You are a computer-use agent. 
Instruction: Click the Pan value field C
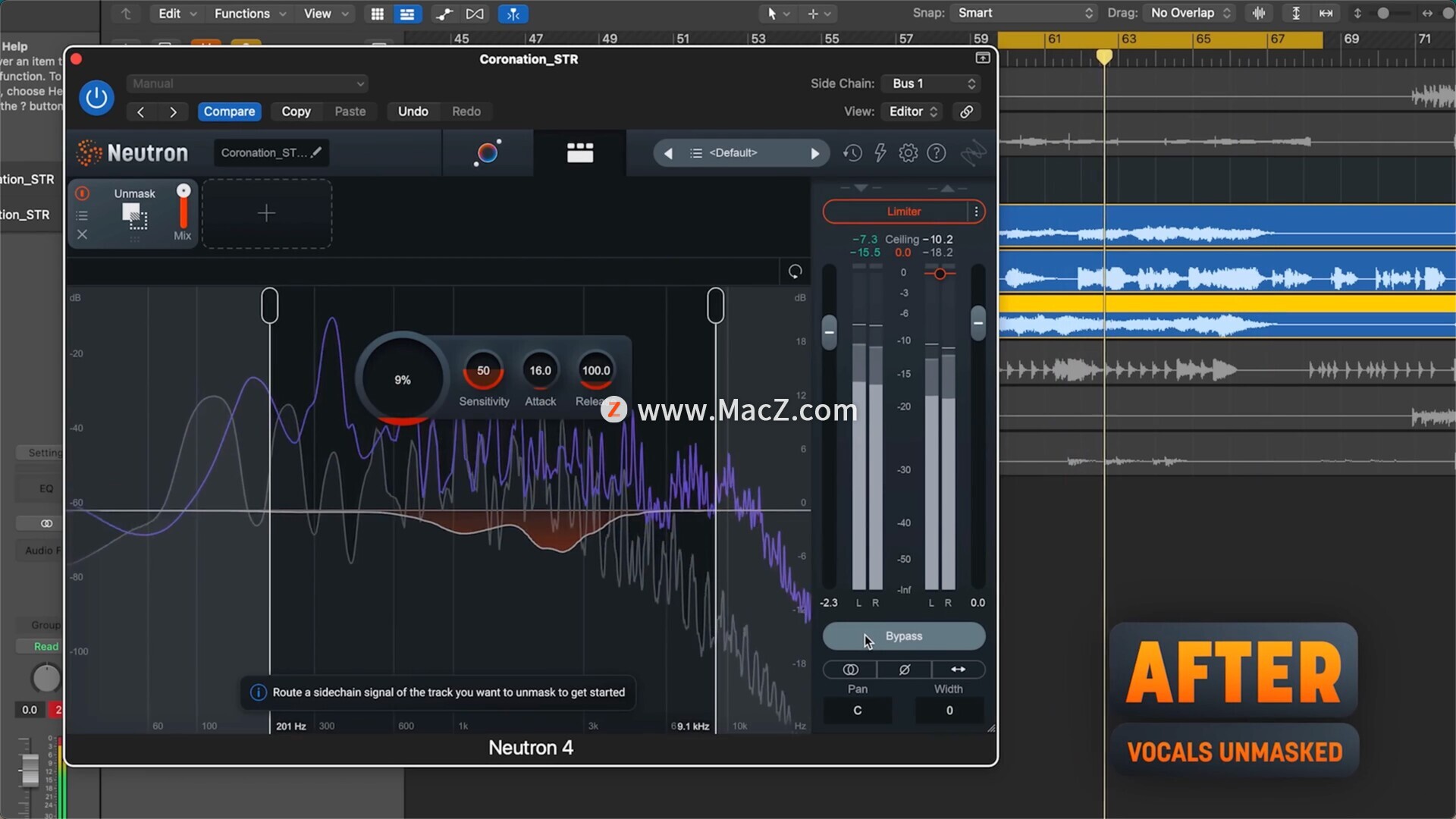(x=858, y=711)
